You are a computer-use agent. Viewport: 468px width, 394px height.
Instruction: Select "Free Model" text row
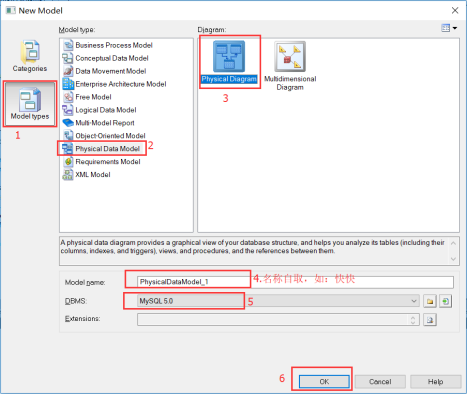[x=93, y=97]
